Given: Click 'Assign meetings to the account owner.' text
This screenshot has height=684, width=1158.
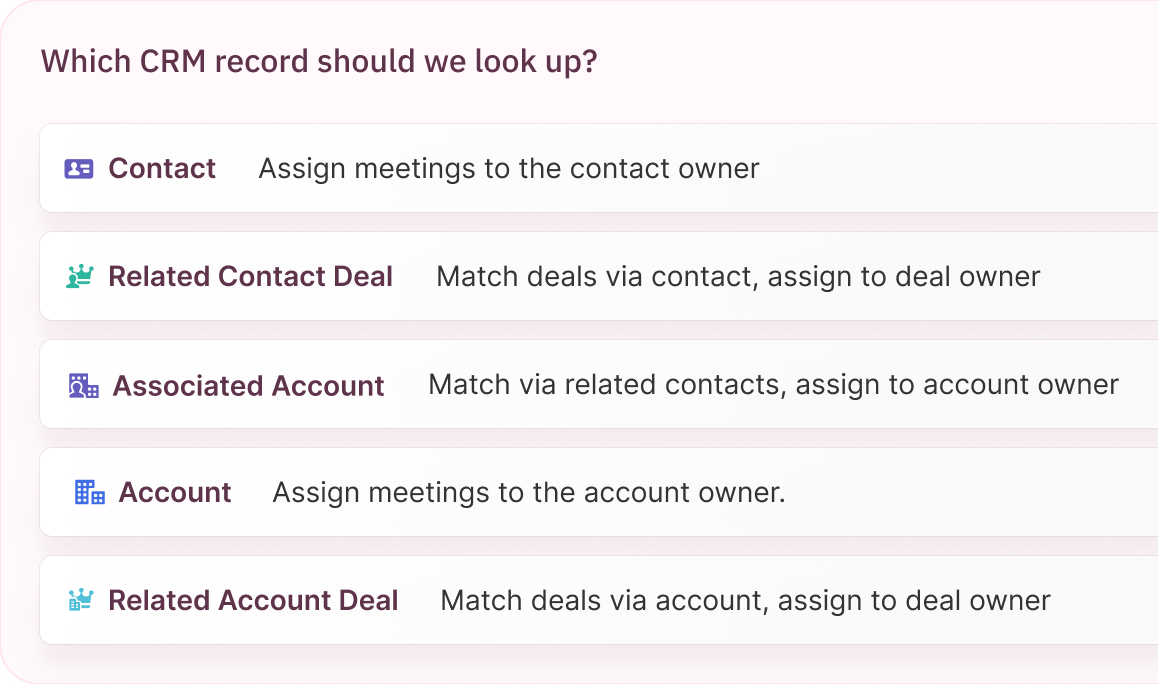Looking at the screenshot, I should tap(528, 492).
